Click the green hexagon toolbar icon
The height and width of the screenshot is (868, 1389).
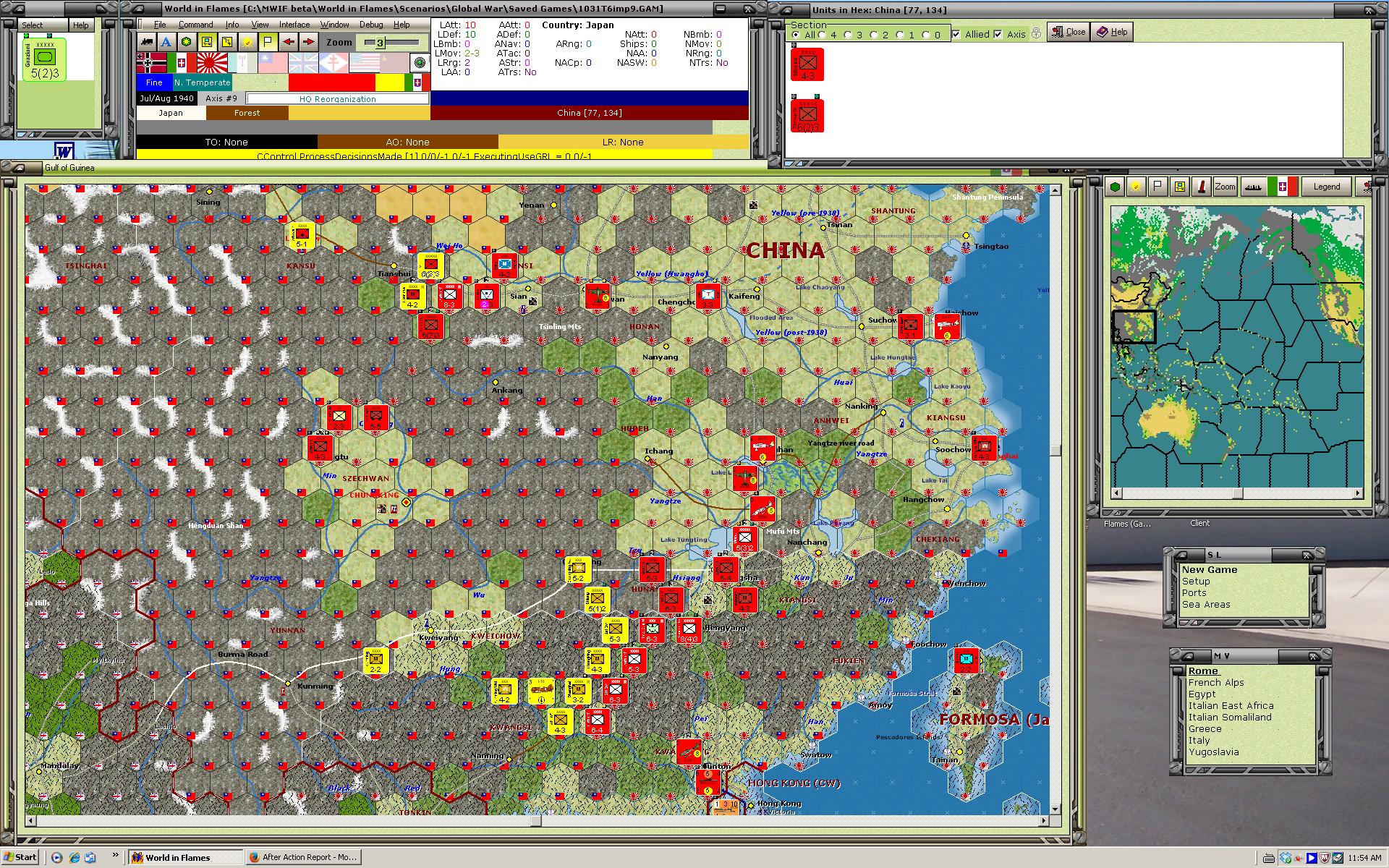187,42
